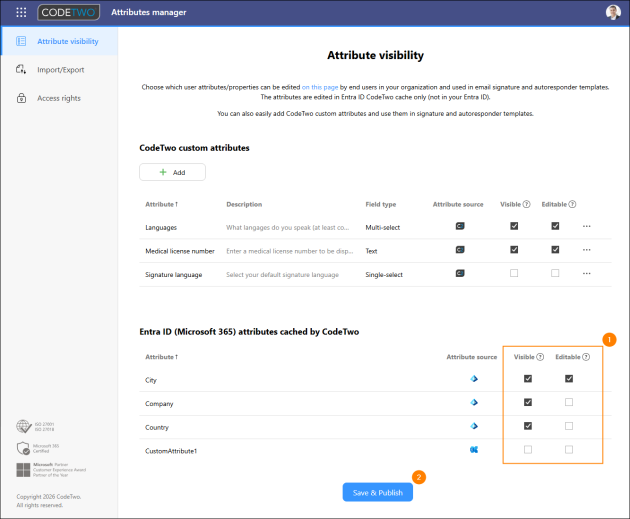The width and height of the screenshot is (630, 519).
Task: Click the Microsoft Partner award badge
Action: pos(51,470)
